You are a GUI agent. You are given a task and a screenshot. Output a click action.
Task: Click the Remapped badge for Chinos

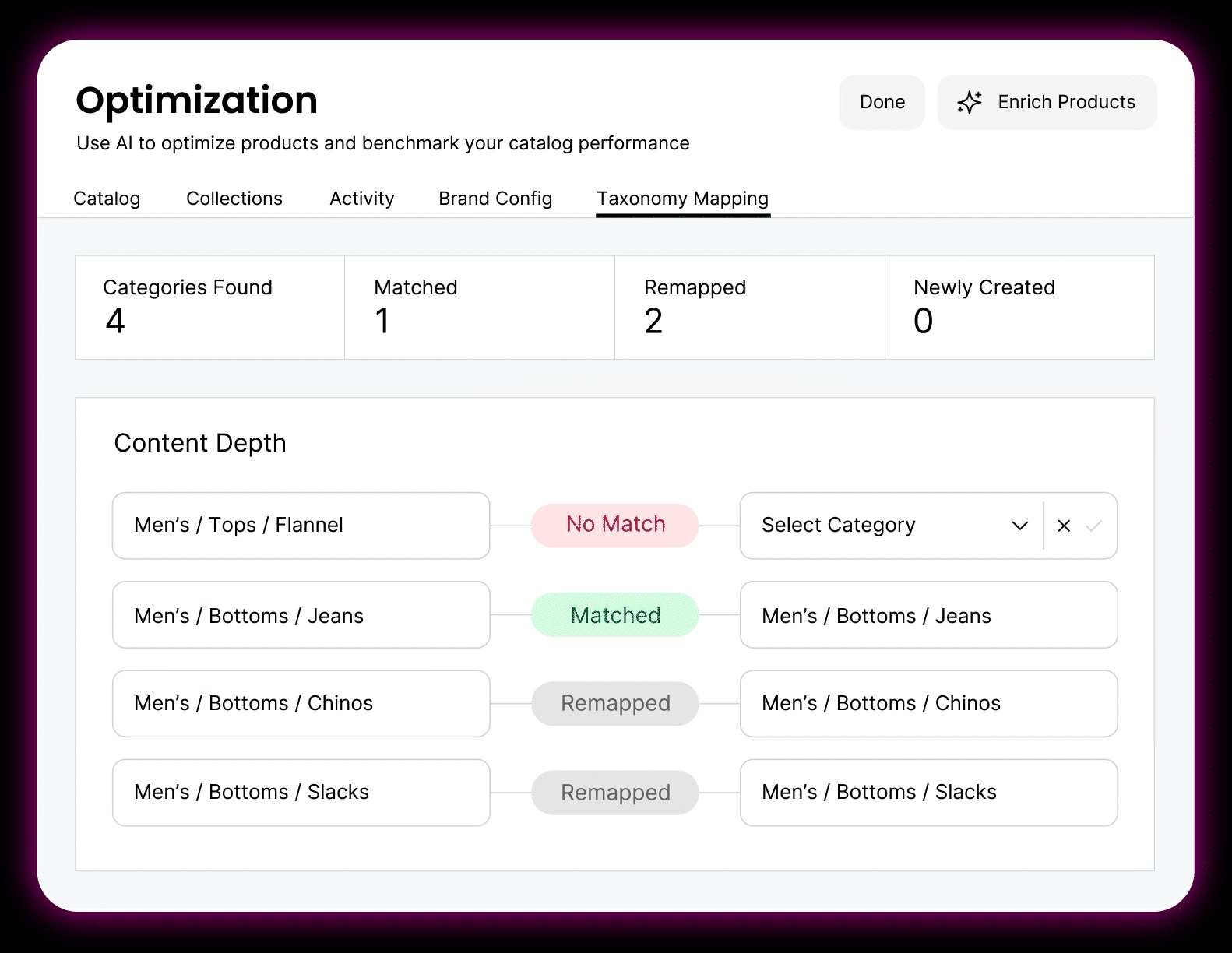coord(615,704)
